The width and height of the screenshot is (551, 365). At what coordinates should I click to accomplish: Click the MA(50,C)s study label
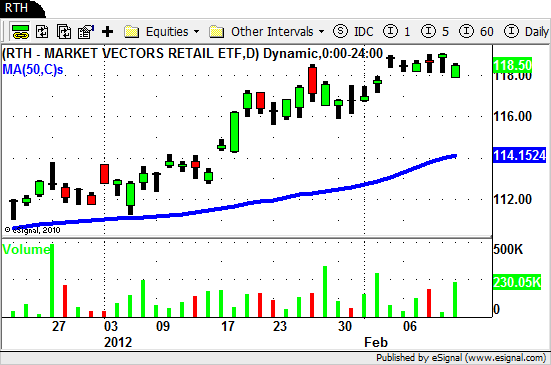[33, 70]
